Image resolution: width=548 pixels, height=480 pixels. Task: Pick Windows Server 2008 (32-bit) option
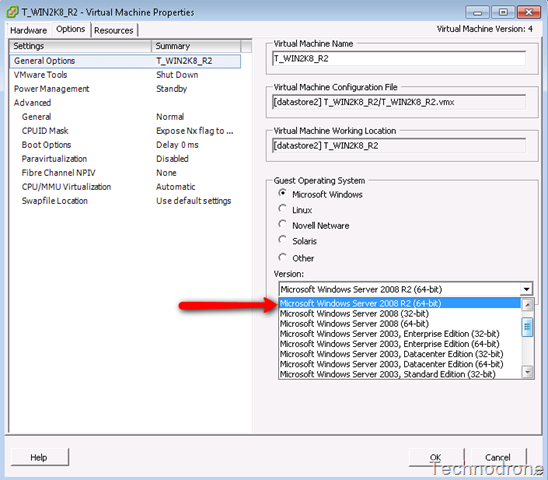400,313
